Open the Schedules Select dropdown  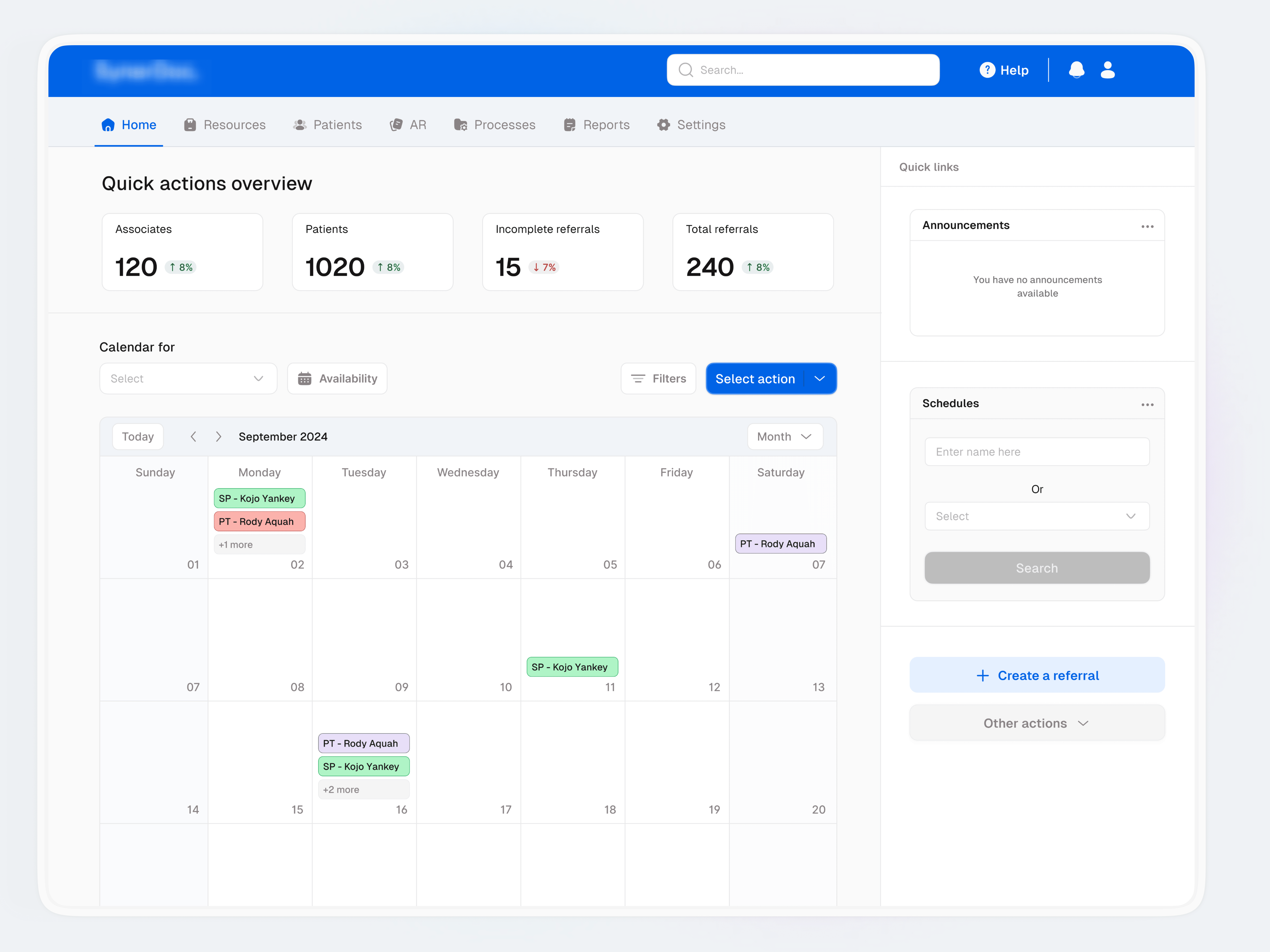(1037, 516)
